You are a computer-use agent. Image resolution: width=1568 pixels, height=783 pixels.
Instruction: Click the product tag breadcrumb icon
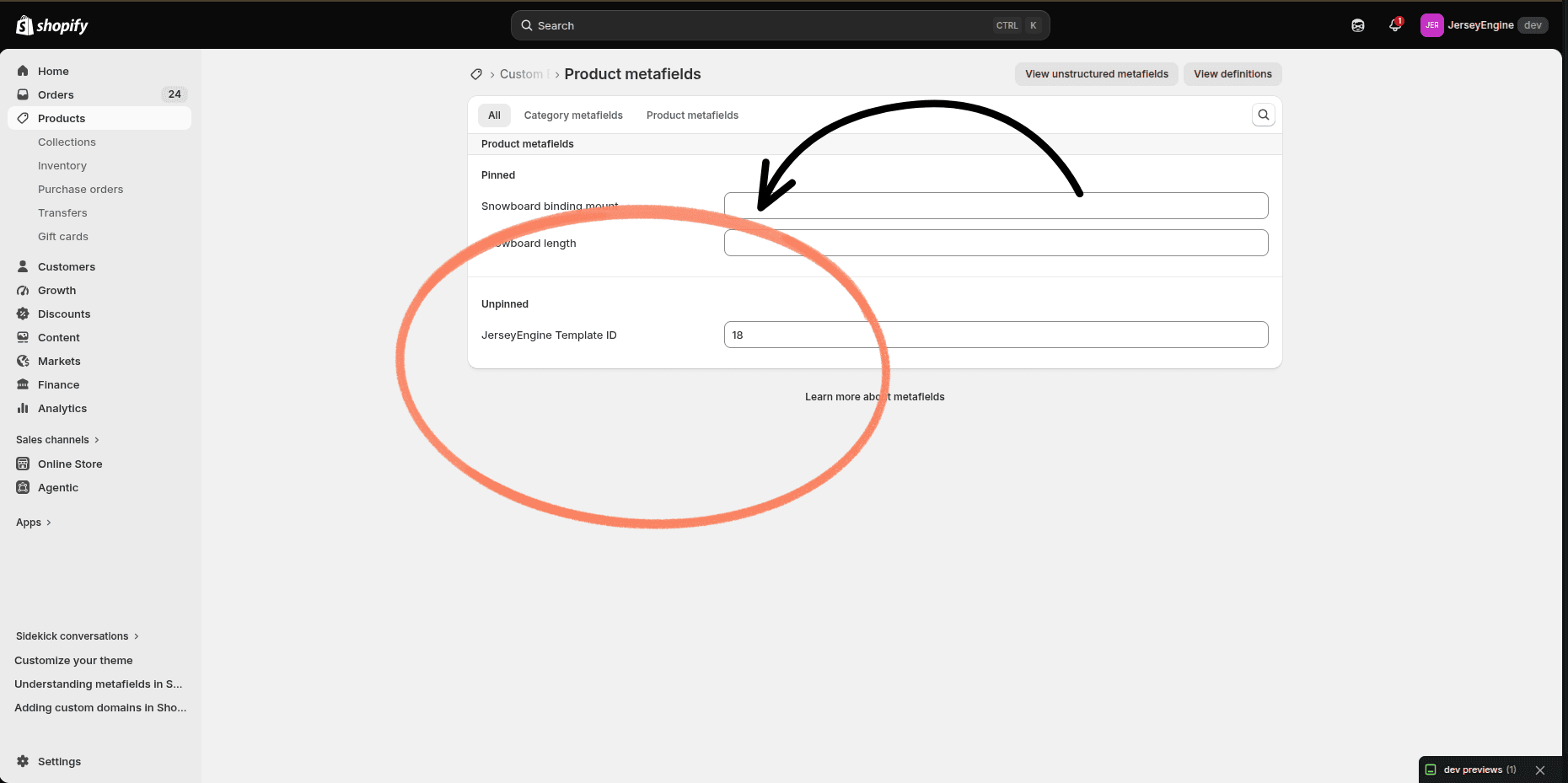click(476, 74)
